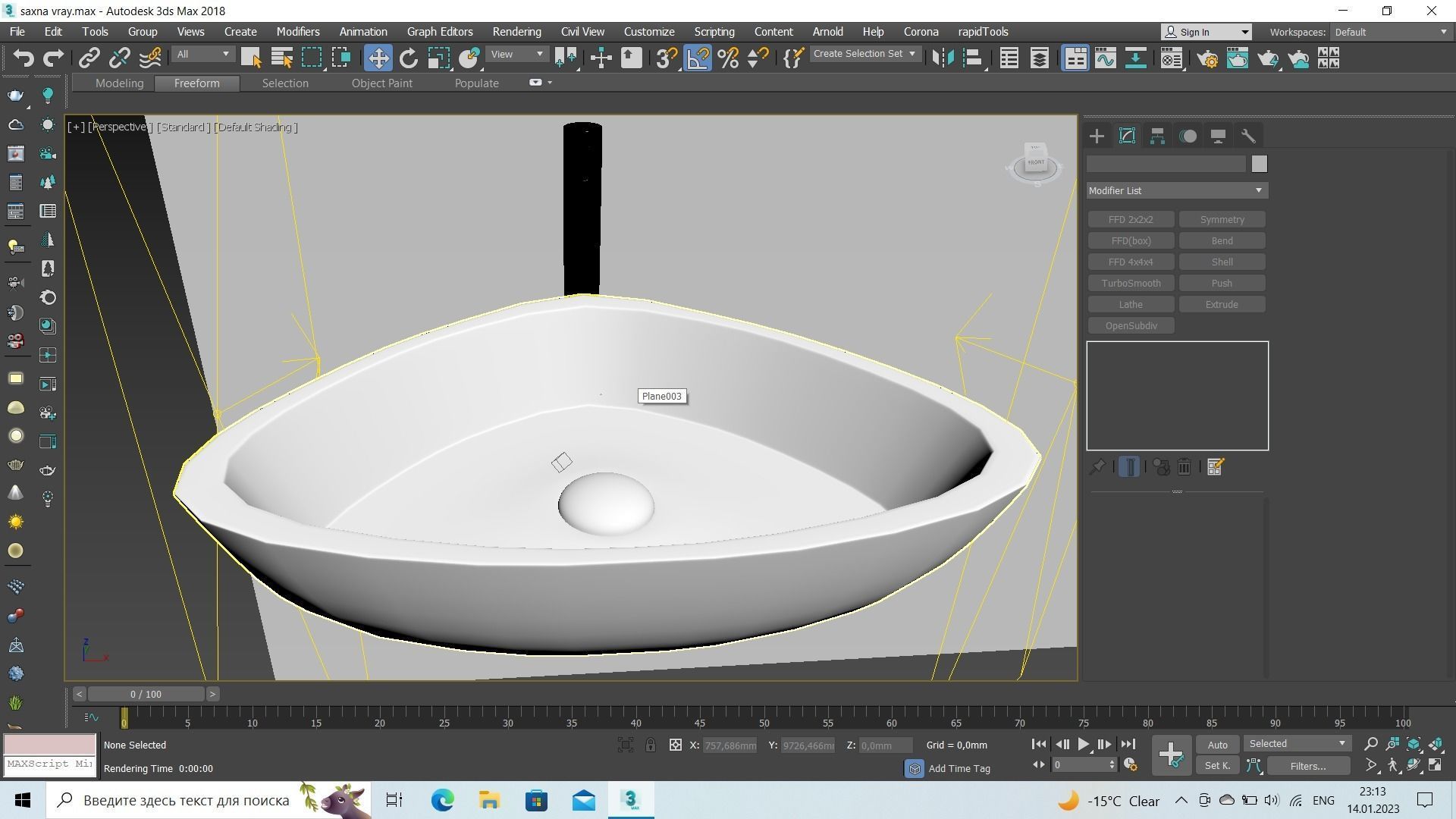Open the Mirror tool
1456x819 pixels.
942,58
